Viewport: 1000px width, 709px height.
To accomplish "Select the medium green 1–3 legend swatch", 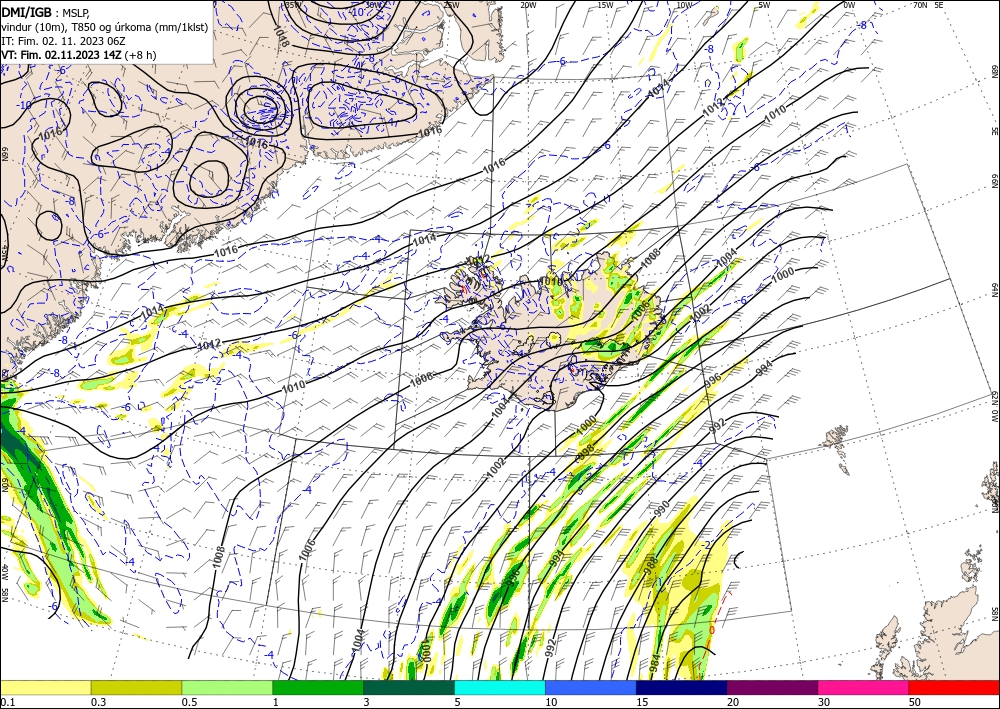I will [318, 687].
